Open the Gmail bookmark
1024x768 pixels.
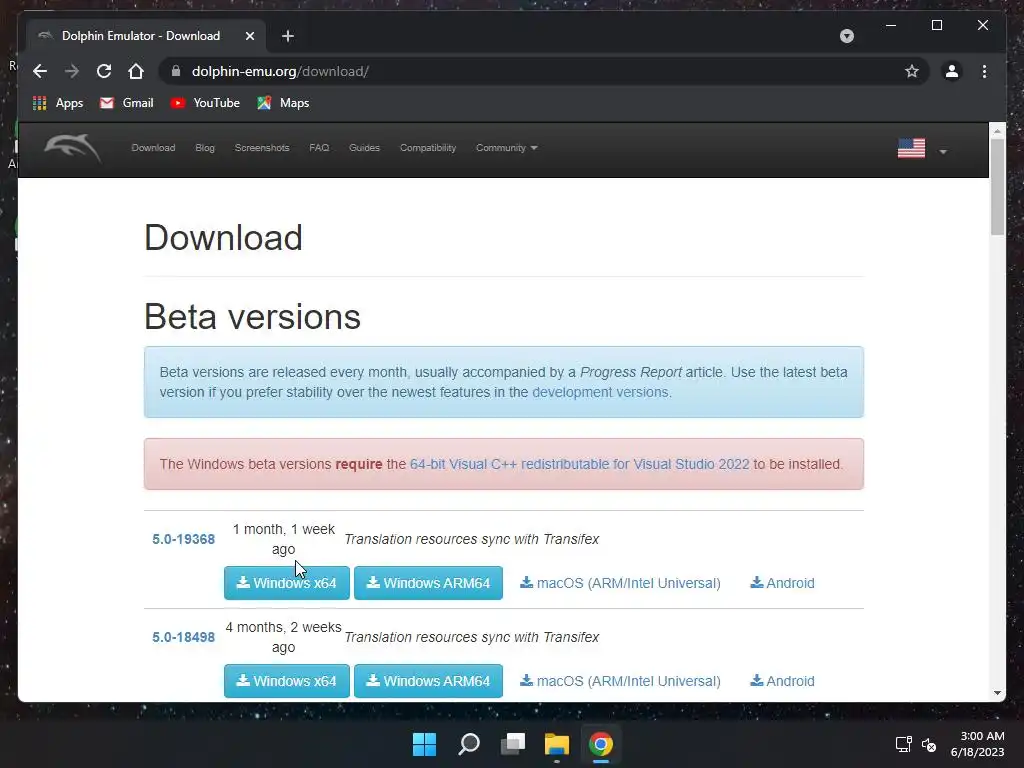click(x=127, y=103)
